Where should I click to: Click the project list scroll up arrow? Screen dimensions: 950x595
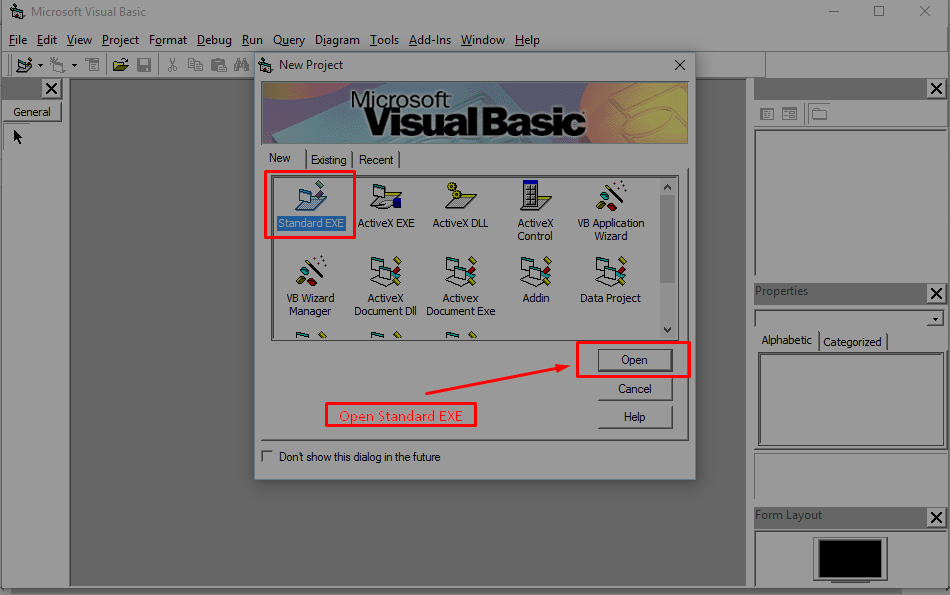[x=667, y=187]
